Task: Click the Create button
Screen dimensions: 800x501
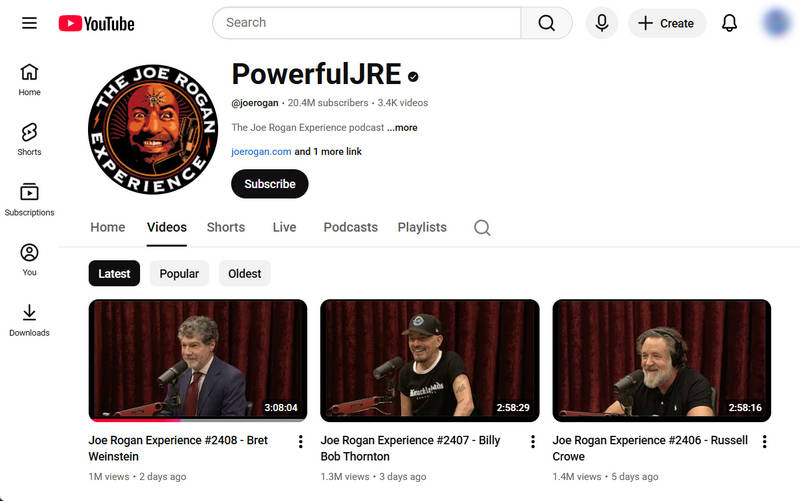Action: point(667,23)
